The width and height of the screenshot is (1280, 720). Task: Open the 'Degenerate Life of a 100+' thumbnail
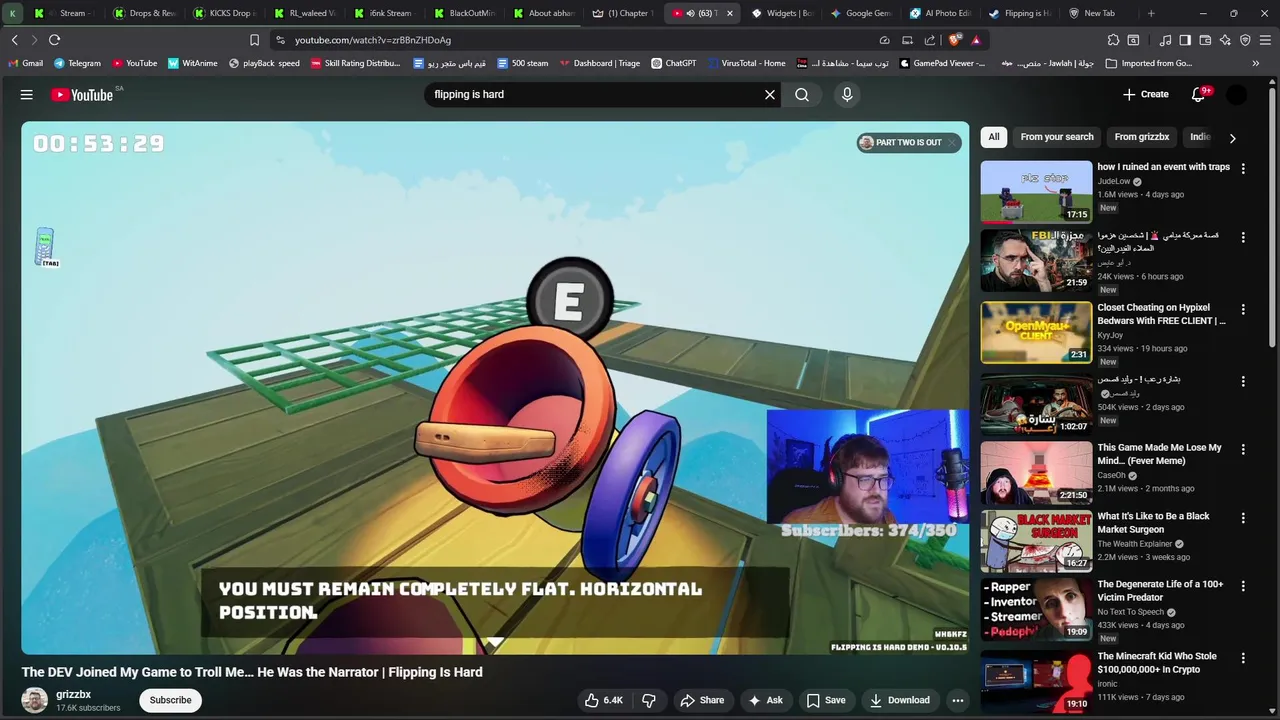coord(1036,609)
